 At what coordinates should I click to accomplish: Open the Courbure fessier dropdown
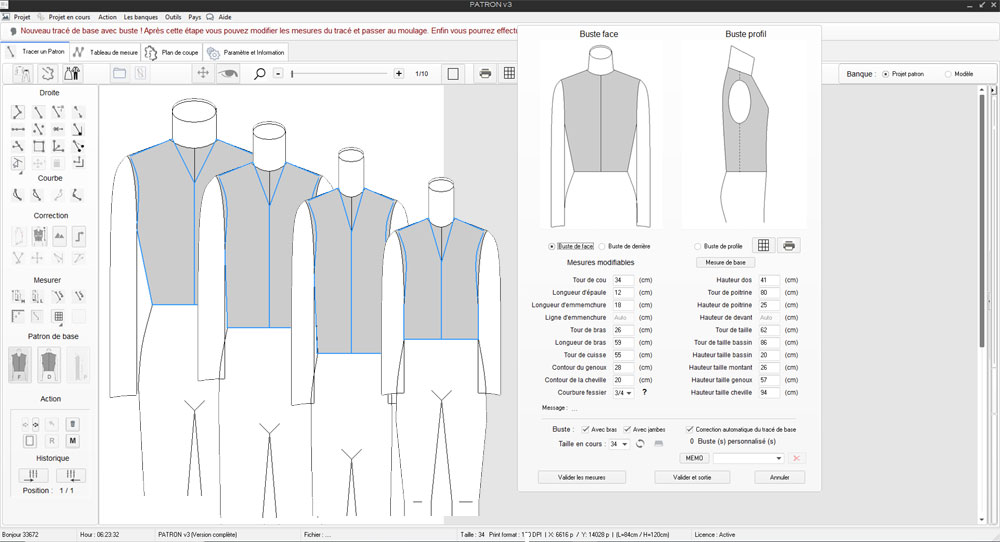[623, 393]
